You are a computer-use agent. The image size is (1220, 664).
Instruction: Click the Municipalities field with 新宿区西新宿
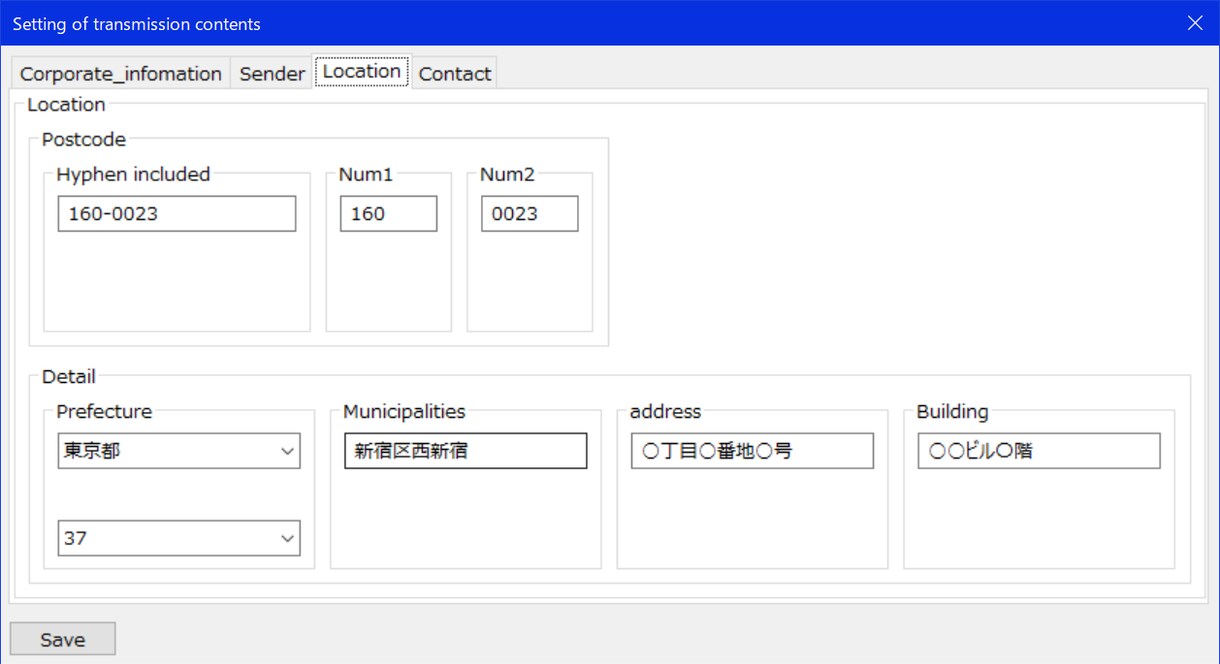465,451
